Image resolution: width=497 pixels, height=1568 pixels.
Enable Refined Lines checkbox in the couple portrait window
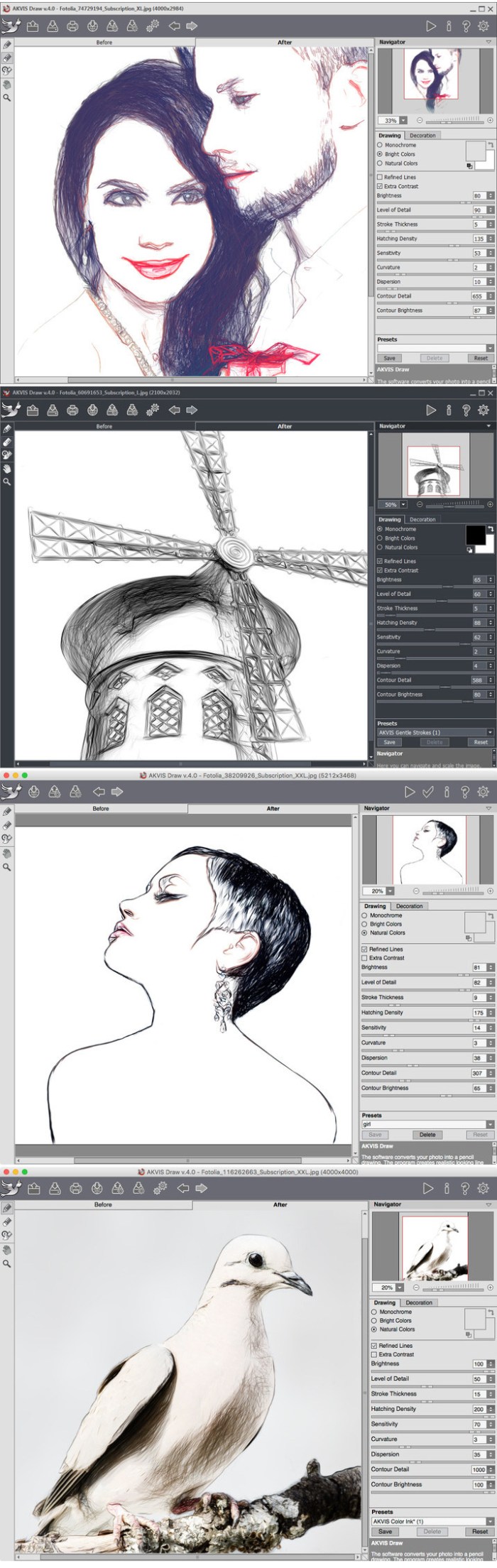pos(380,177)
